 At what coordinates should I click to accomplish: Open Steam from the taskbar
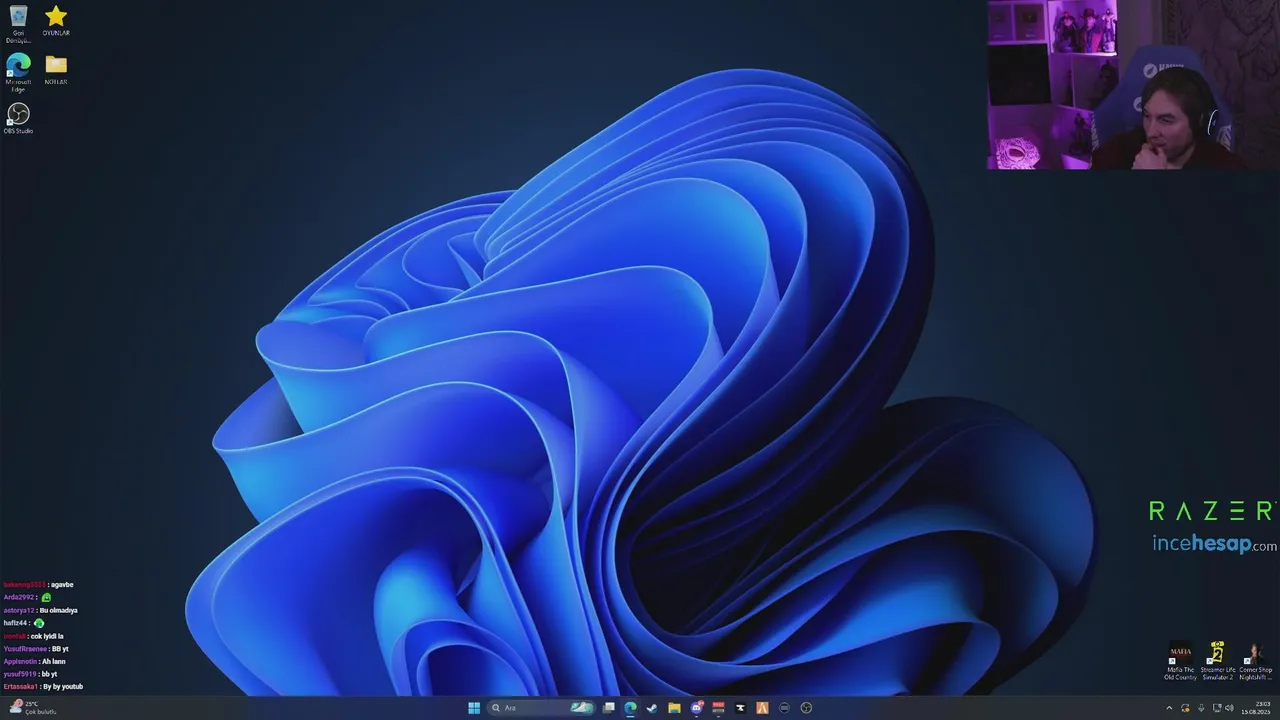652,708
